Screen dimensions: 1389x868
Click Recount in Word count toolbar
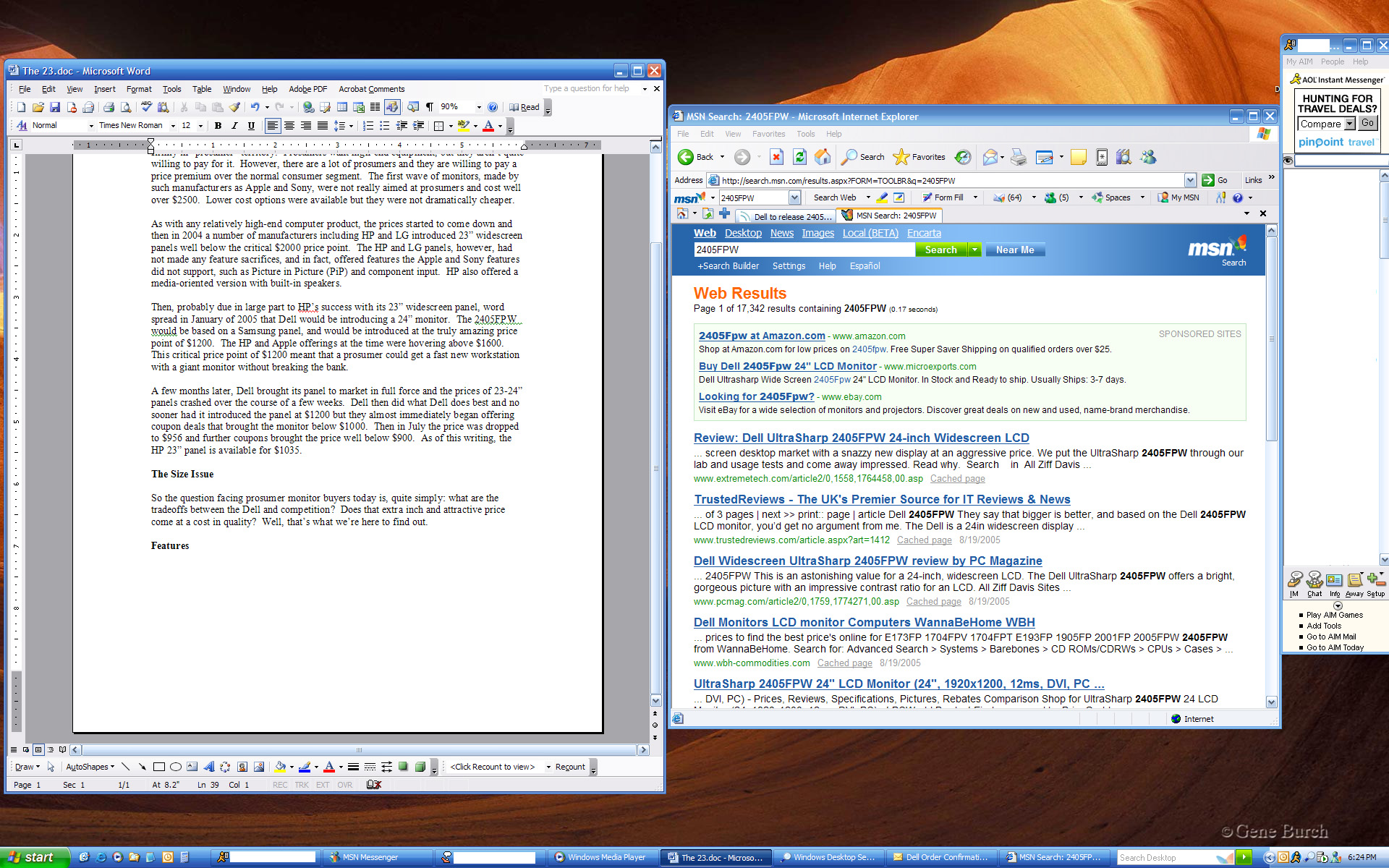click(x=570, y=767)
